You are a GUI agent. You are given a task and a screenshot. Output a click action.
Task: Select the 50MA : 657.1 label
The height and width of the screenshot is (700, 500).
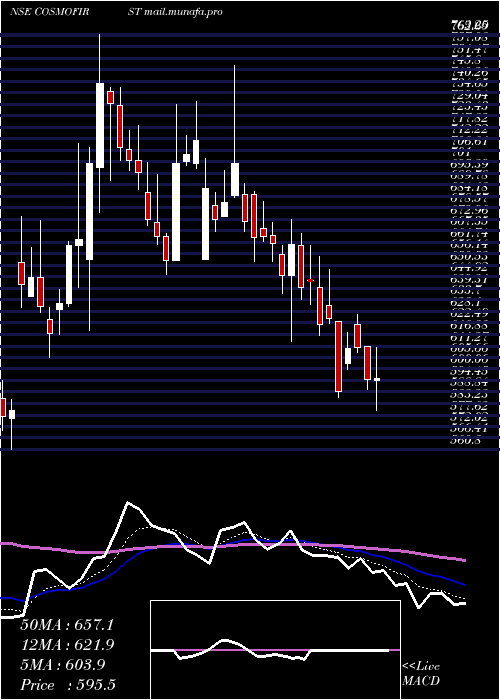coord(67,625)
